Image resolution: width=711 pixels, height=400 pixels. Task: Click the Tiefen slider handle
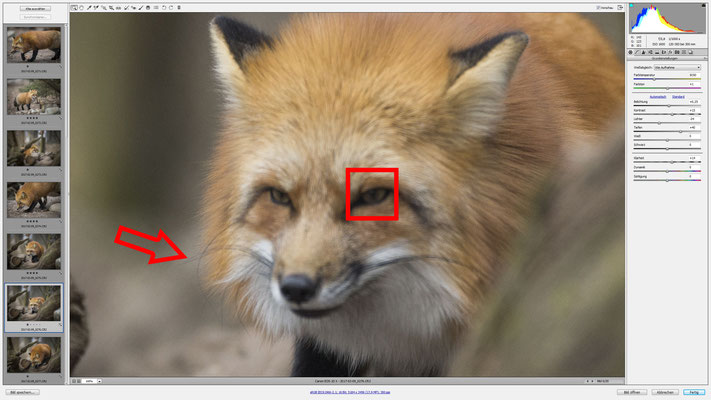(x=681, y=132)
